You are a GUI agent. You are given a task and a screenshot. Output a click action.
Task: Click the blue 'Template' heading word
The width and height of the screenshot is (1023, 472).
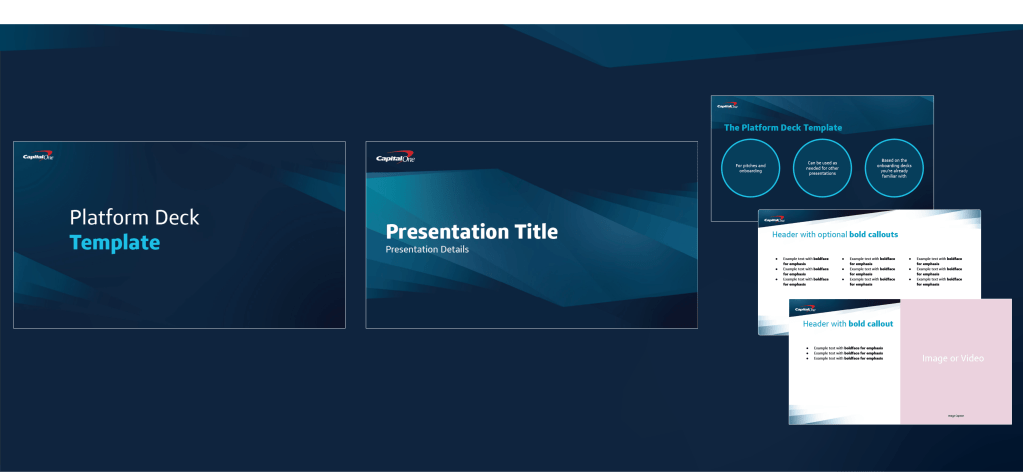pos(114,242)
